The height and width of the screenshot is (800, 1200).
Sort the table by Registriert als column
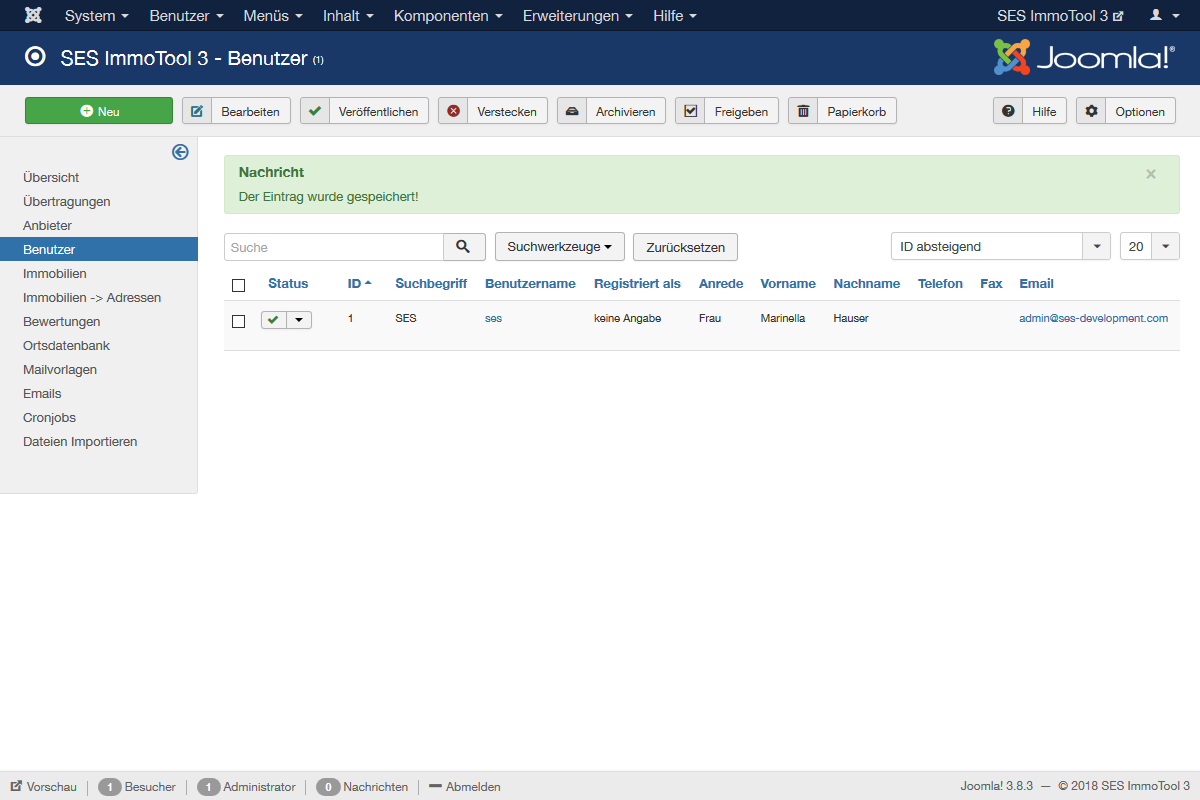(637, 284)
